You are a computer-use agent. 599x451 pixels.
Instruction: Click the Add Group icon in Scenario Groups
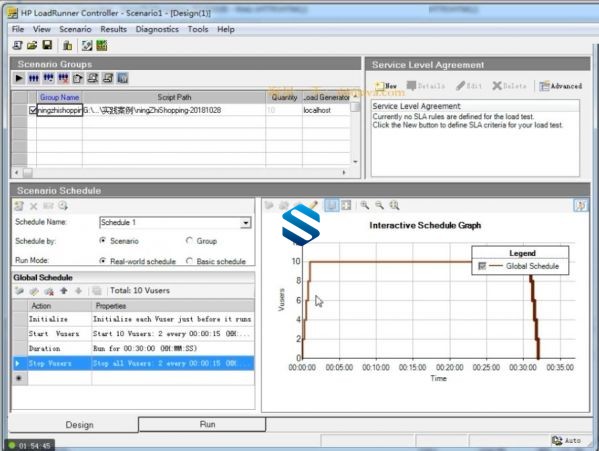pyautogui.click(x=49, y=79)
